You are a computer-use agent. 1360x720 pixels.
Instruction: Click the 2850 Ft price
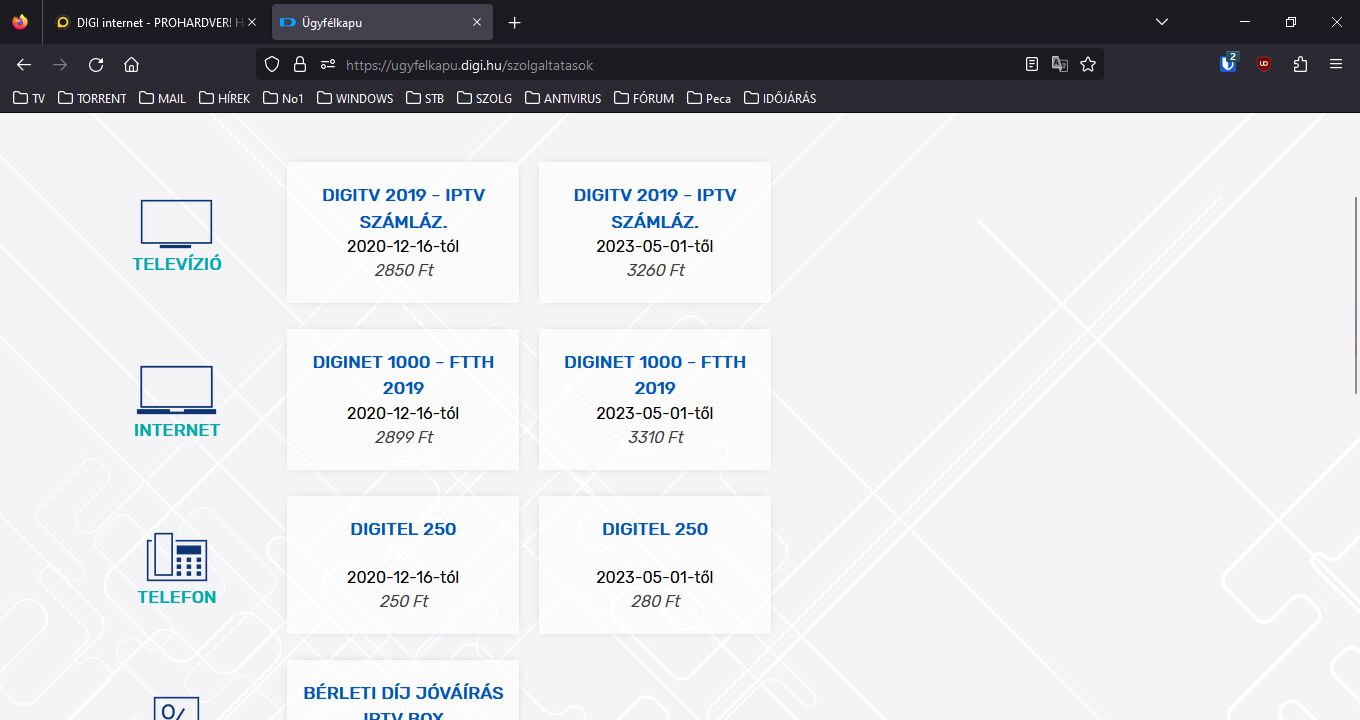pyautogui.click(x=404, y=270)
